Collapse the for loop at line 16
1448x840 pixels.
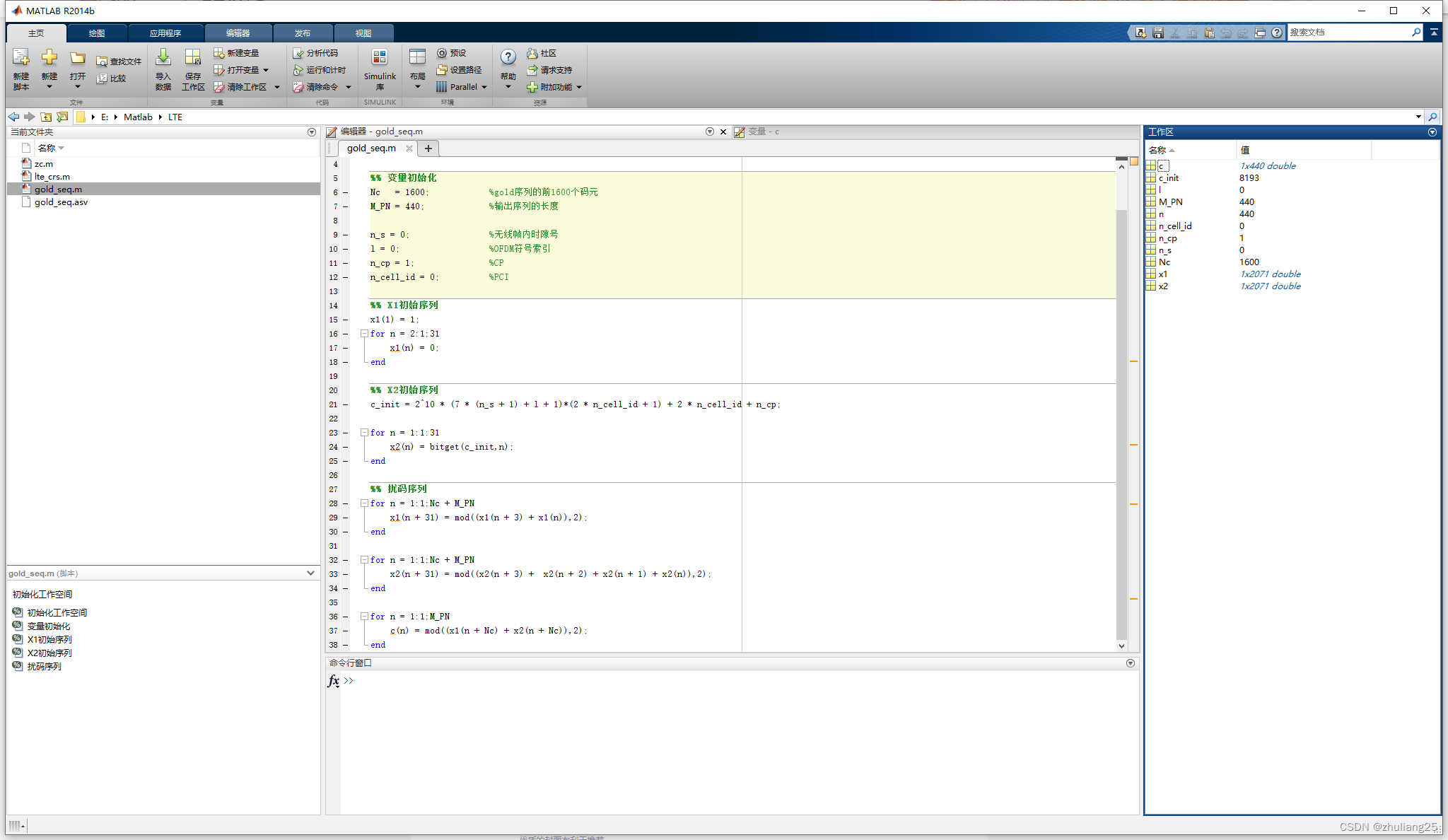pos(364,334)
